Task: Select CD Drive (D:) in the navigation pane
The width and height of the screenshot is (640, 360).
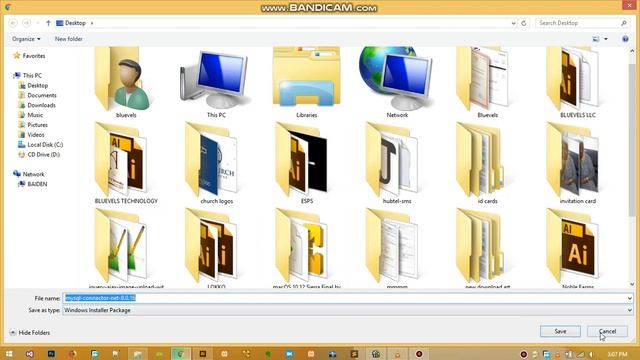Action: [x=39, y=154]
